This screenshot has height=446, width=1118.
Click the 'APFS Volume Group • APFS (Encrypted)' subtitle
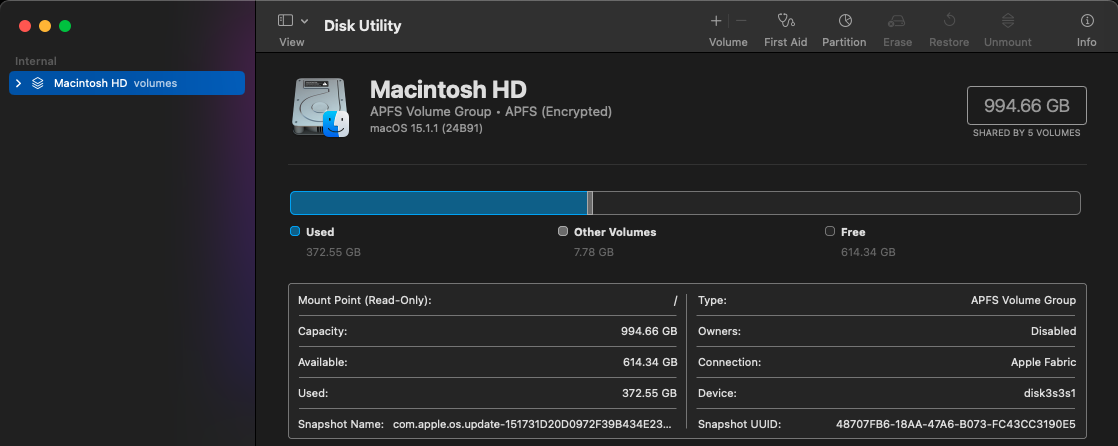(x=491, y=112)
